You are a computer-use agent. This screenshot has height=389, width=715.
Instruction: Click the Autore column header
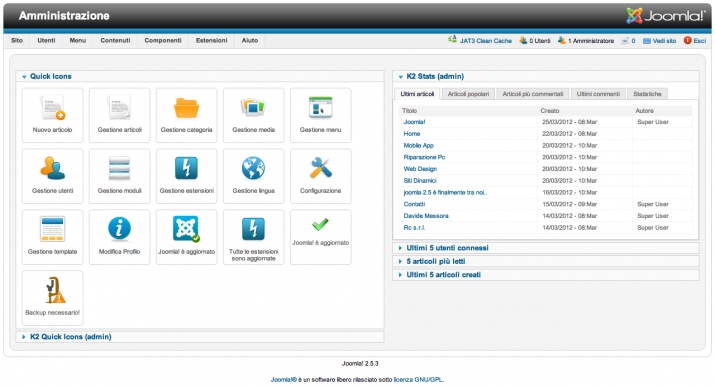point(644,111)
